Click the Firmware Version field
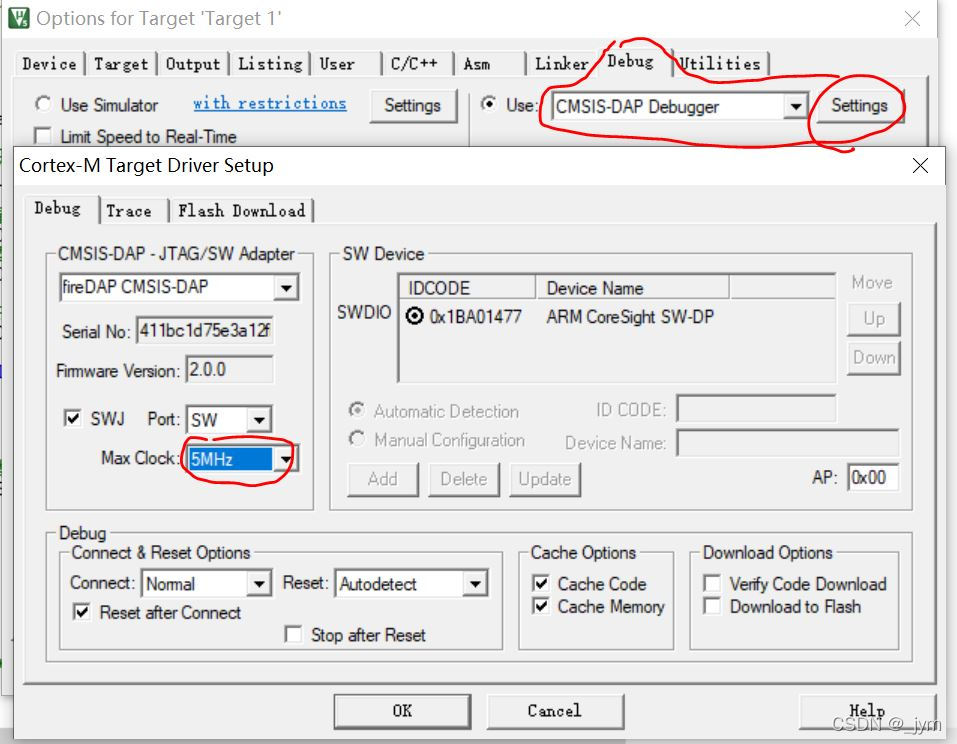 229,370
